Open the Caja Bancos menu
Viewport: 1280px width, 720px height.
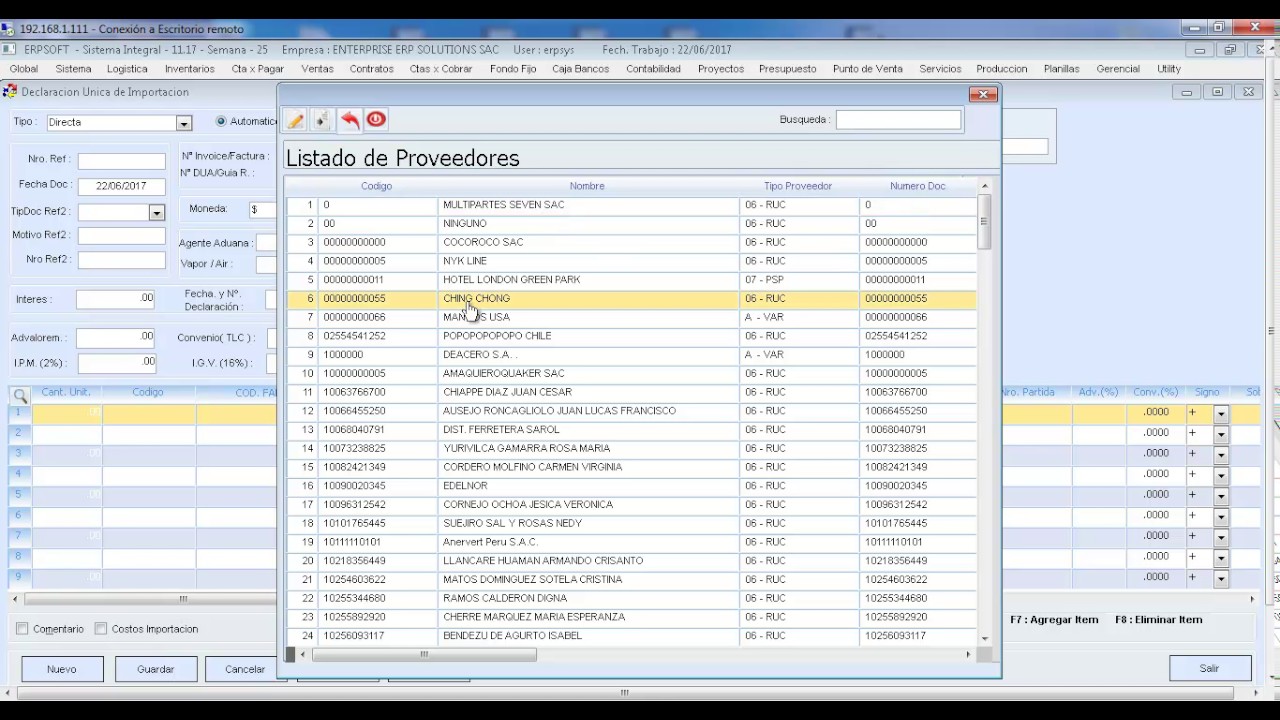pyautogui.click(x=580, y=69)
